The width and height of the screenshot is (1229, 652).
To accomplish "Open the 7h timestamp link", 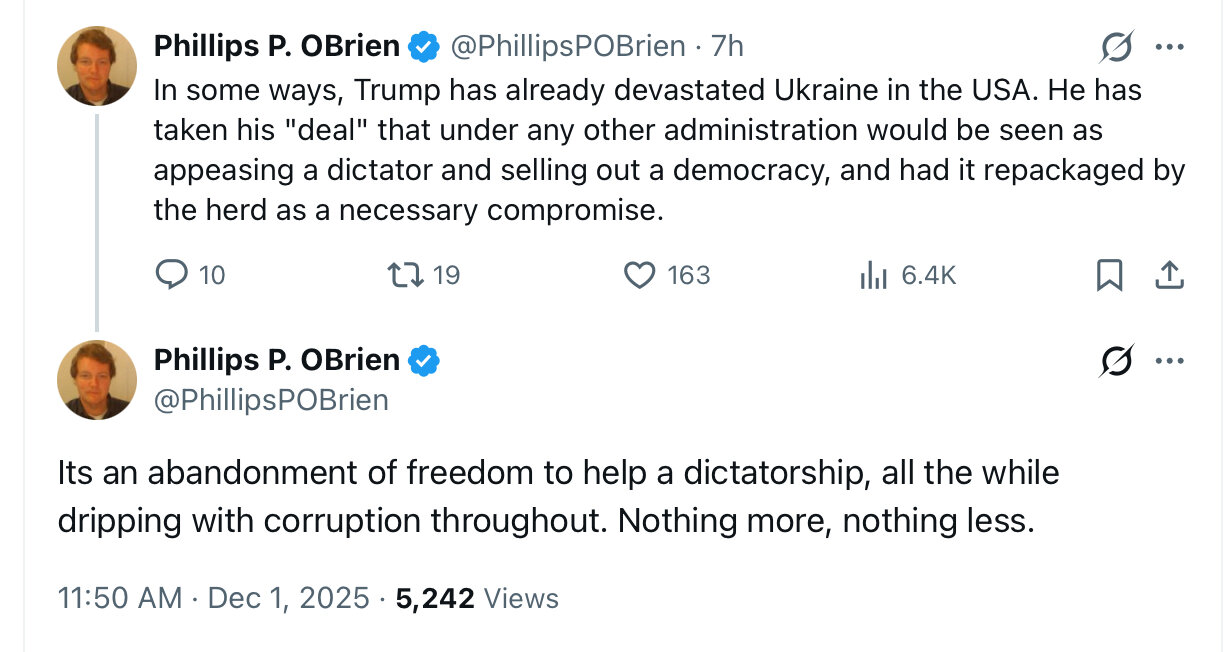I will tap(727, 47).
